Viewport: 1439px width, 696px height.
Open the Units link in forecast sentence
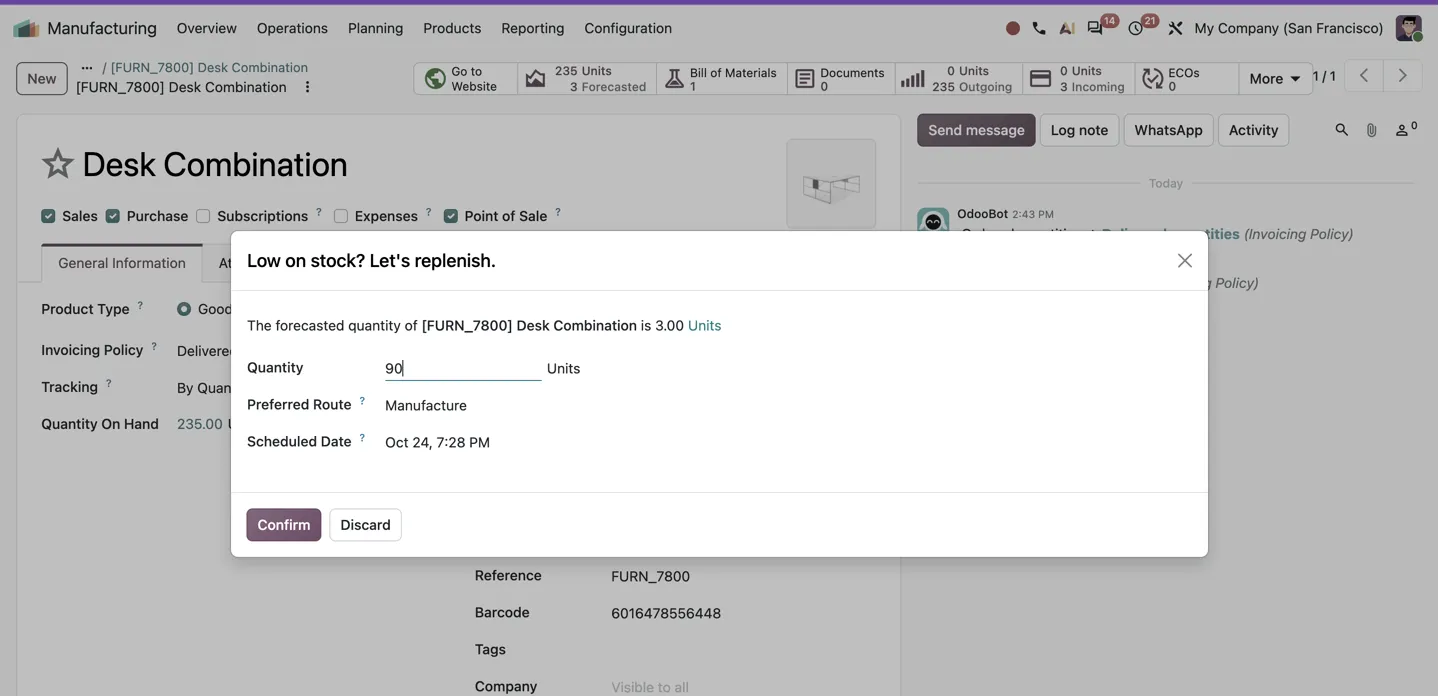pos(704,326)
